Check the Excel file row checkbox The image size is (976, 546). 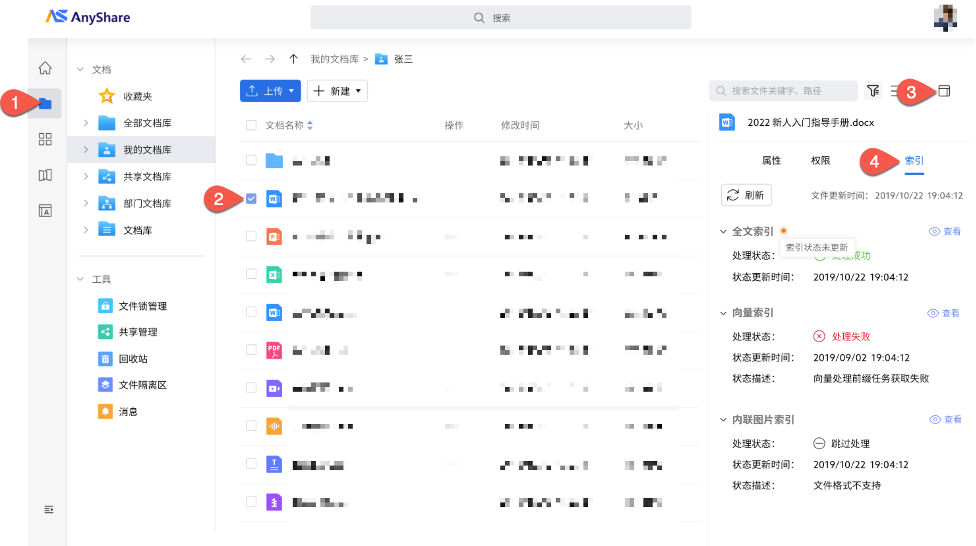251,274
